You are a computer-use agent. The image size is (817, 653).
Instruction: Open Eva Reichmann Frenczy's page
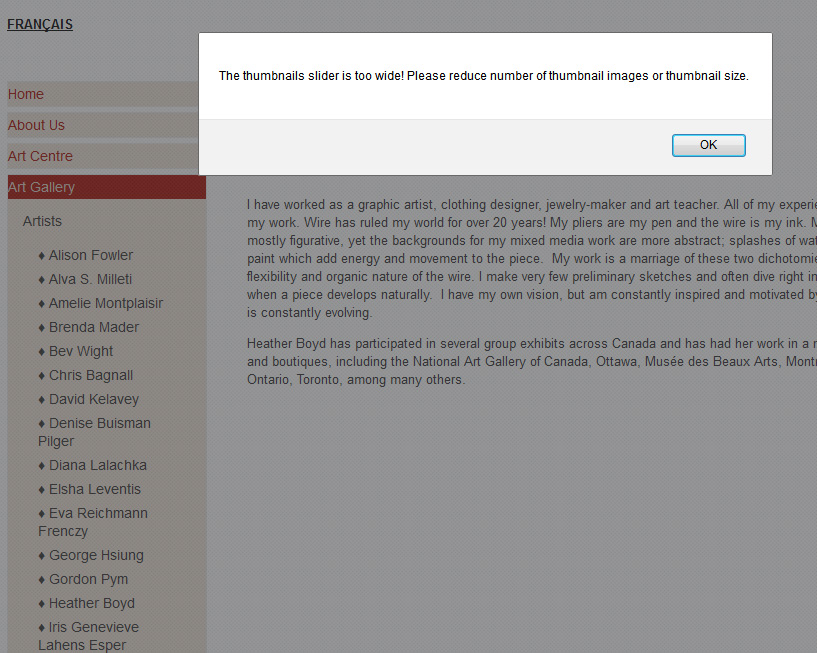[93, 522]
